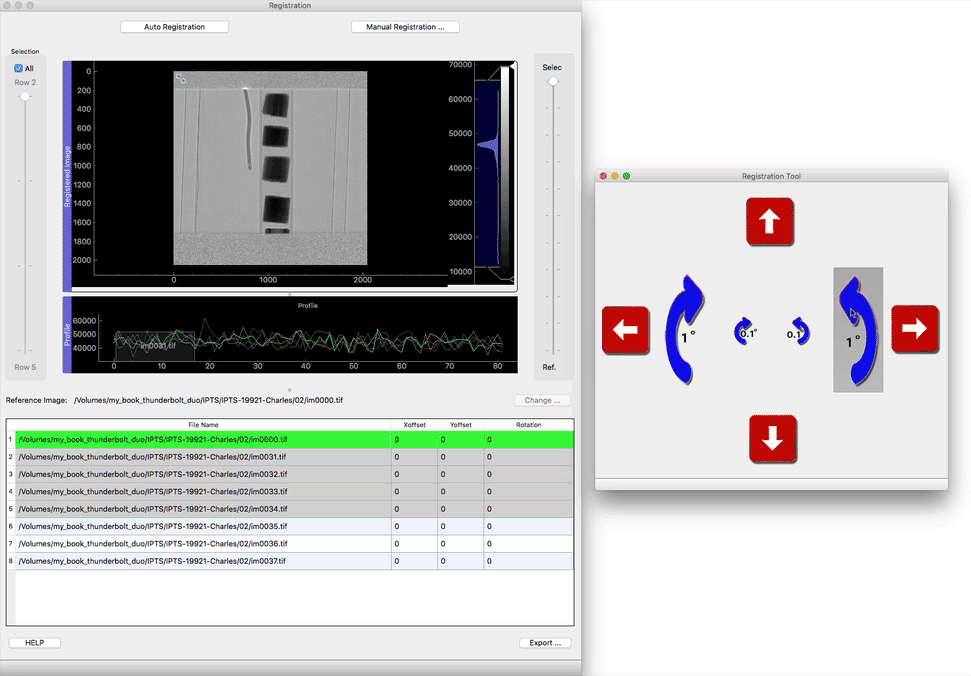Click the Export button
Image resolution: width=971 pixels, height=676 pixels.
tap(545, 643)
